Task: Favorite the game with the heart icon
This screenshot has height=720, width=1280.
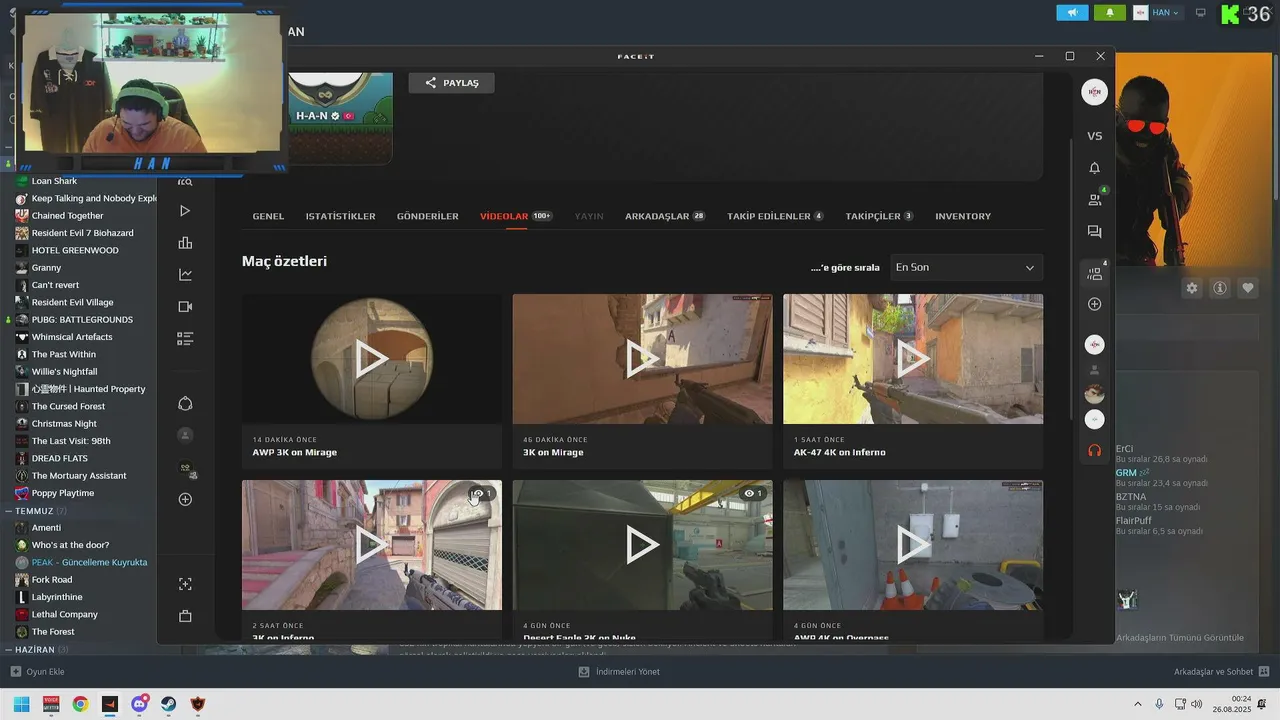Action: pyautogui.click(x=1248, y=288)
